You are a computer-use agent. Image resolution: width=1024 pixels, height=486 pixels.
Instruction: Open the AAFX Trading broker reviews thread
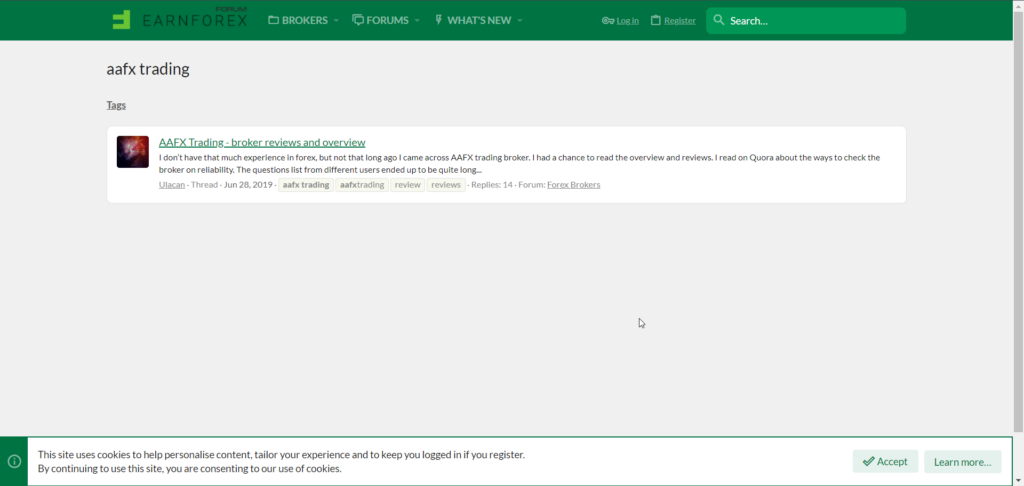262,142
